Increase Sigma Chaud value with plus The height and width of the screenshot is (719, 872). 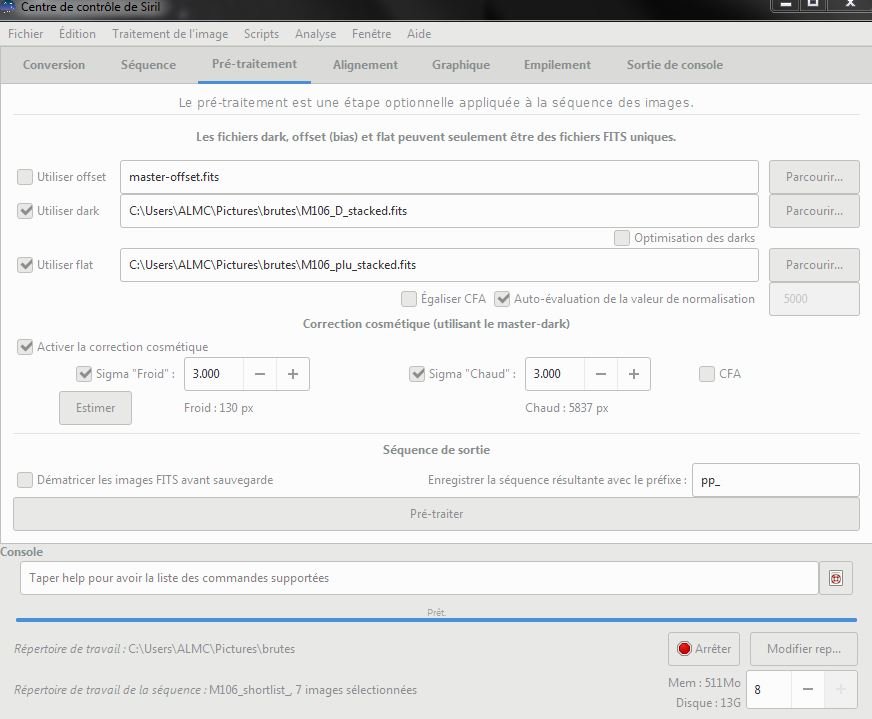coord(633,374)
